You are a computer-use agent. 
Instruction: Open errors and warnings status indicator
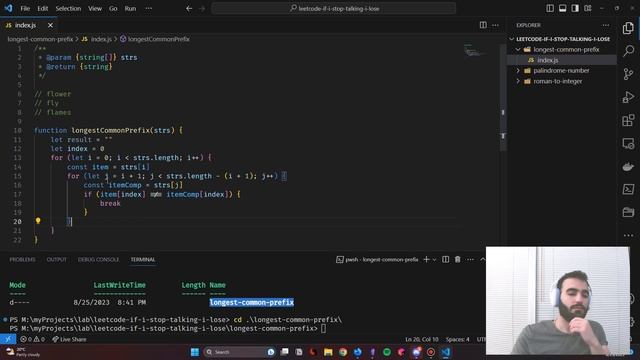[33, 339]
